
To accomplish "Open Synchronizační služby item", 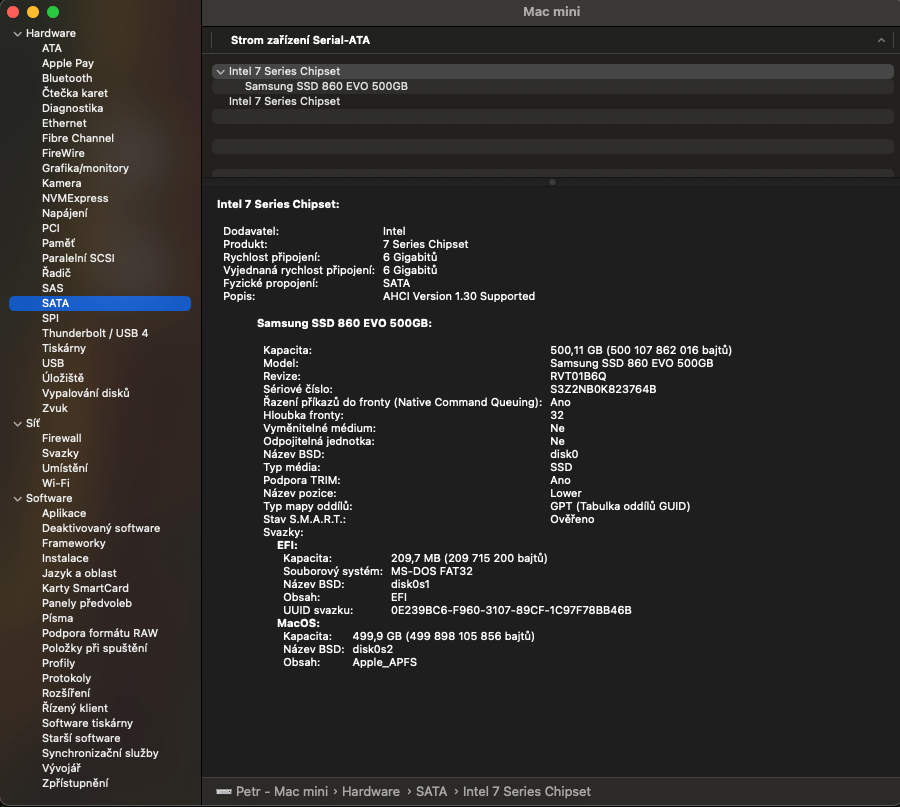I will click(x=100, y=753).
